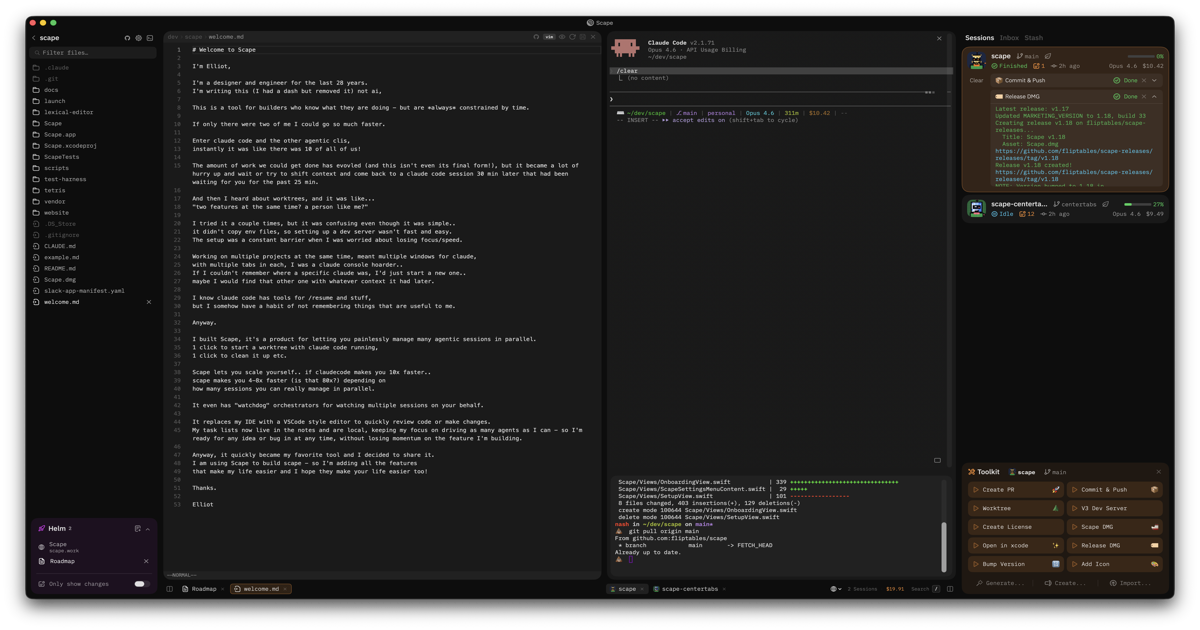Viewport: 1200px width, 630px height.
Task: Click the Clear button in the Sessions panel
Action: [x=975, y=80]
